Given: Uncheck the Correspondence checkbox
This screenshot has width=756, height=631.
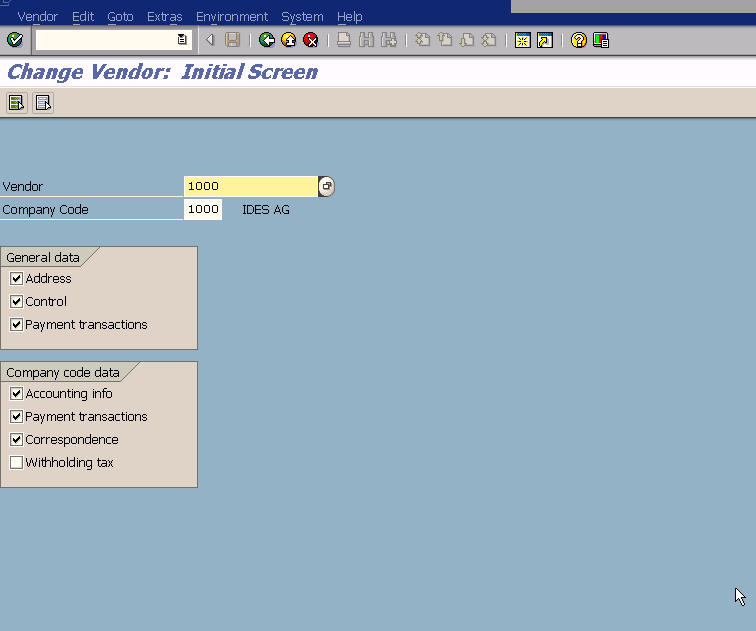Looking at the screenshot, I should point(16,440).
